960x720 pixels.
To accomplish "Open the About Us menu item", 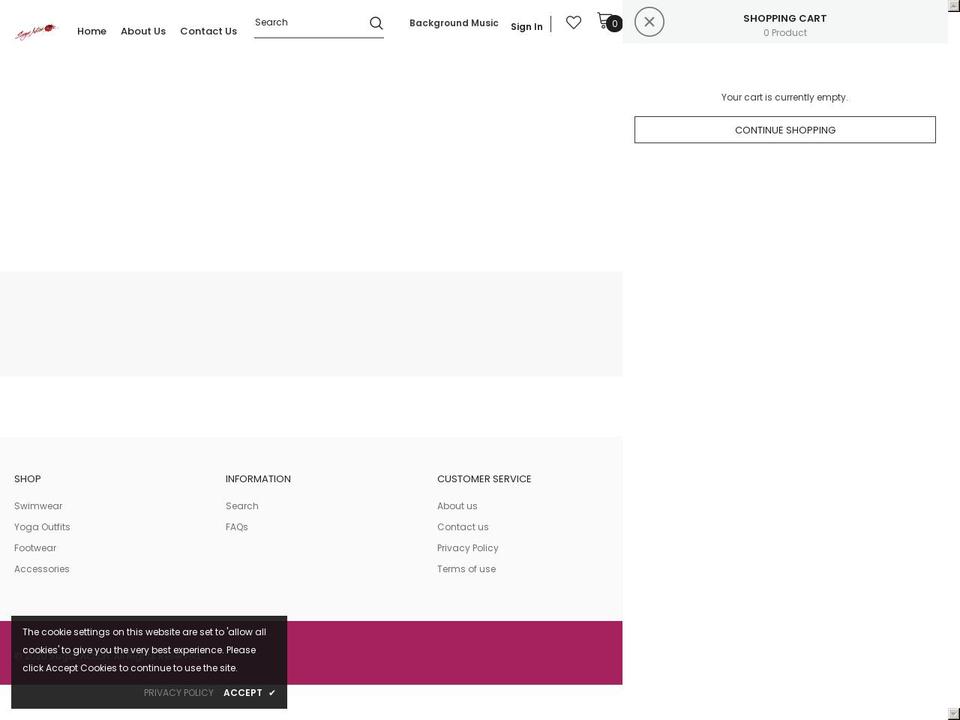I will tap(143, 31).
